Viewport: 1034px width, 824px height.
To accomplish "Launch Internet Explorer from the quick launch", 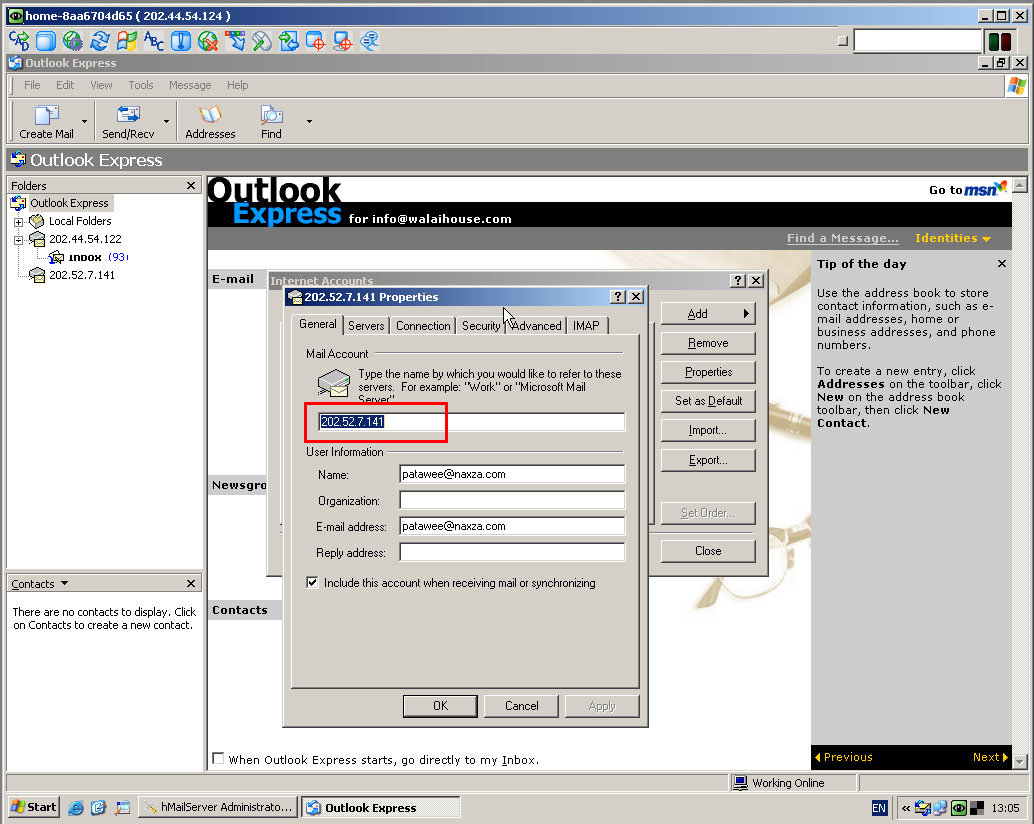I will (x=76, y=808).
